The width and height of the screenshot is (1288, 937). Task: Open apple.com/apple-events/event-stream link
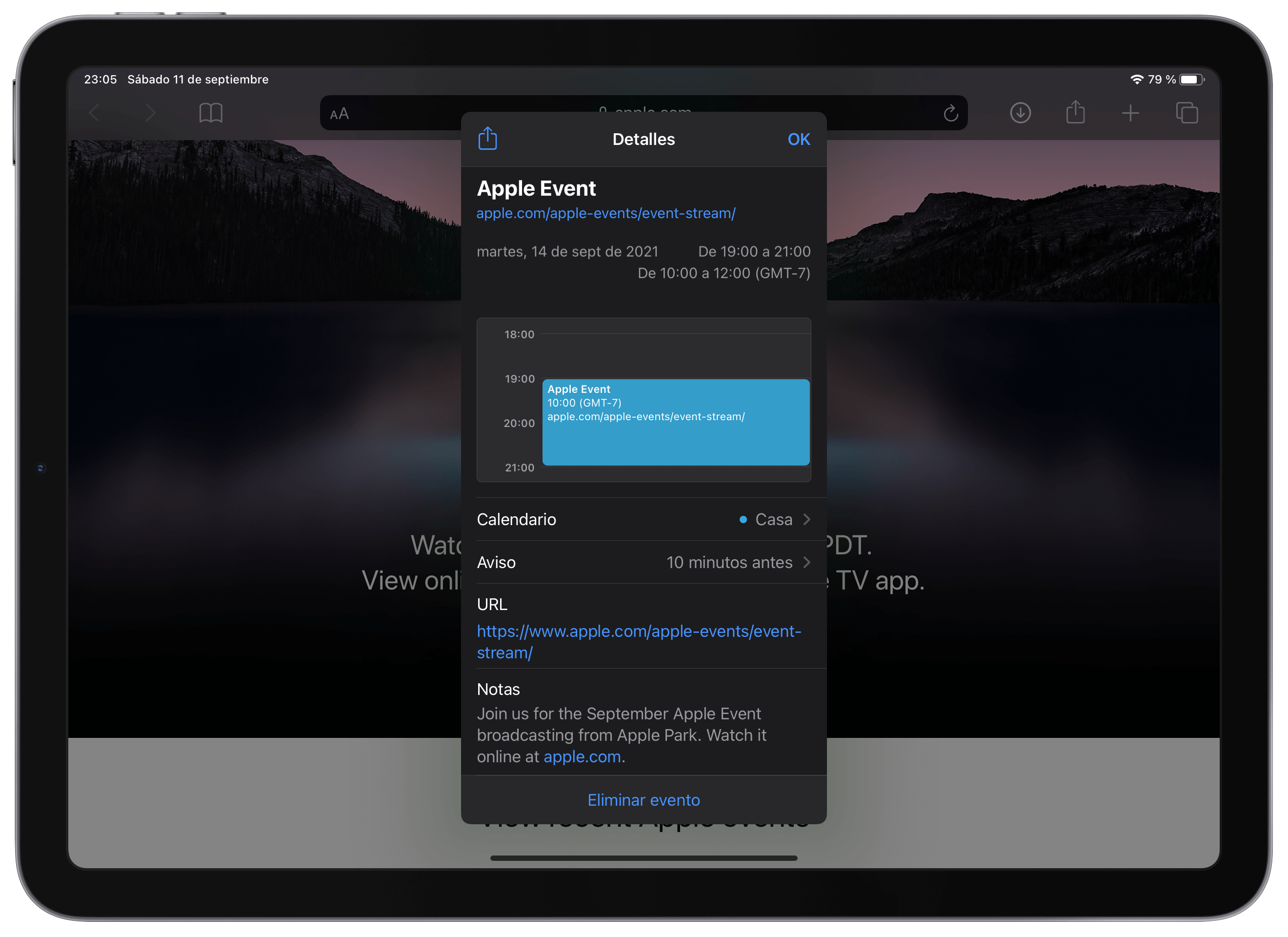pos(606,213)
